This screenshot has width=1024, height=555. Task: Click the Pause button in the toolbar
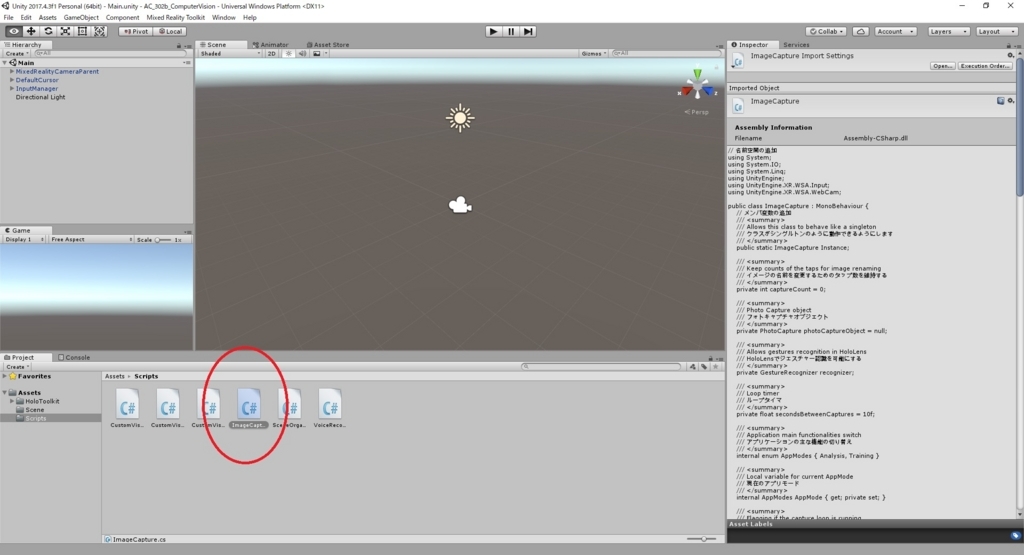coord(511,31)
